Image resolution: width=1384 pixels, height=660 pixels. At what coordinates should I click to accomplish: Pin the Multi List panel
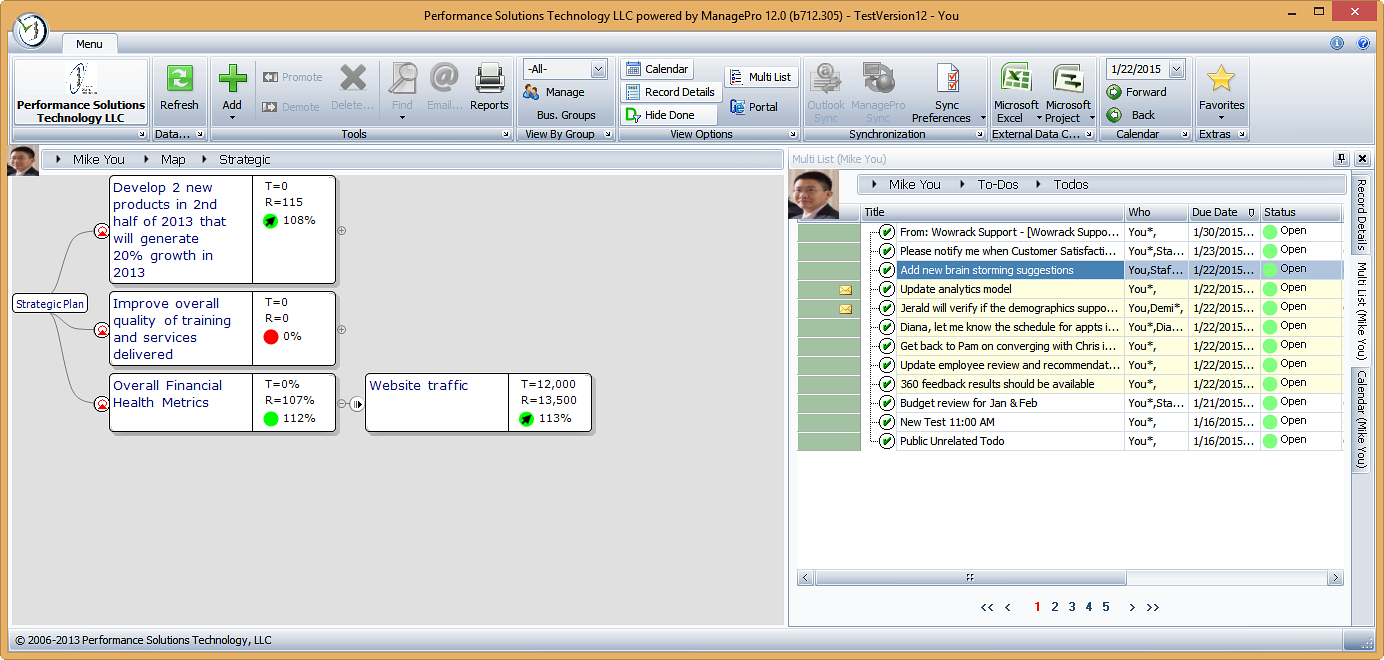1341,159
